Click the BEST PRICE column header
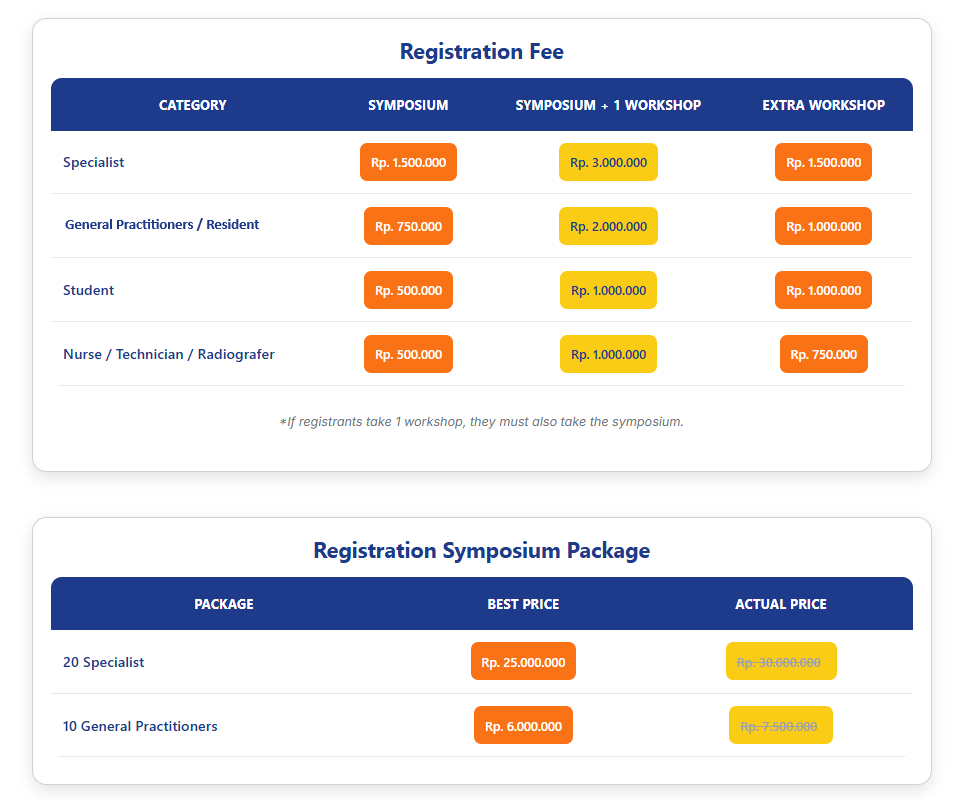 (x=523, y=604)
